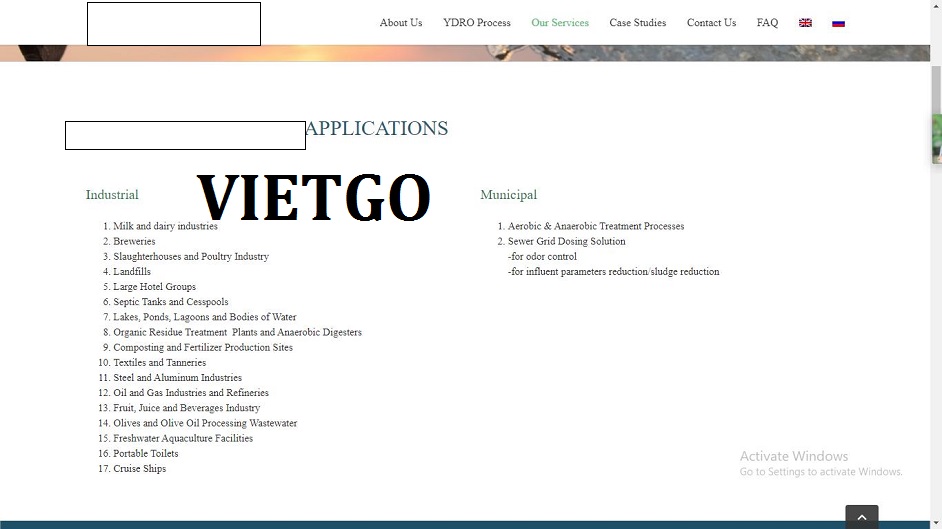Click '-for odor control' text
The image size is (942, 529).
pos(542,256)
